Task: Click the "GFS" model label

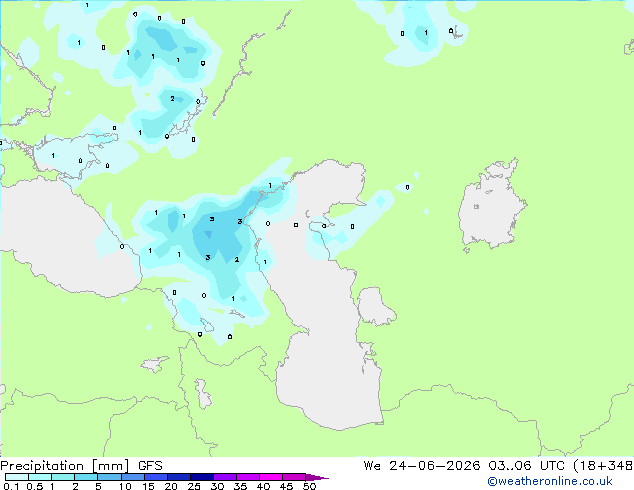Action: 150,466
